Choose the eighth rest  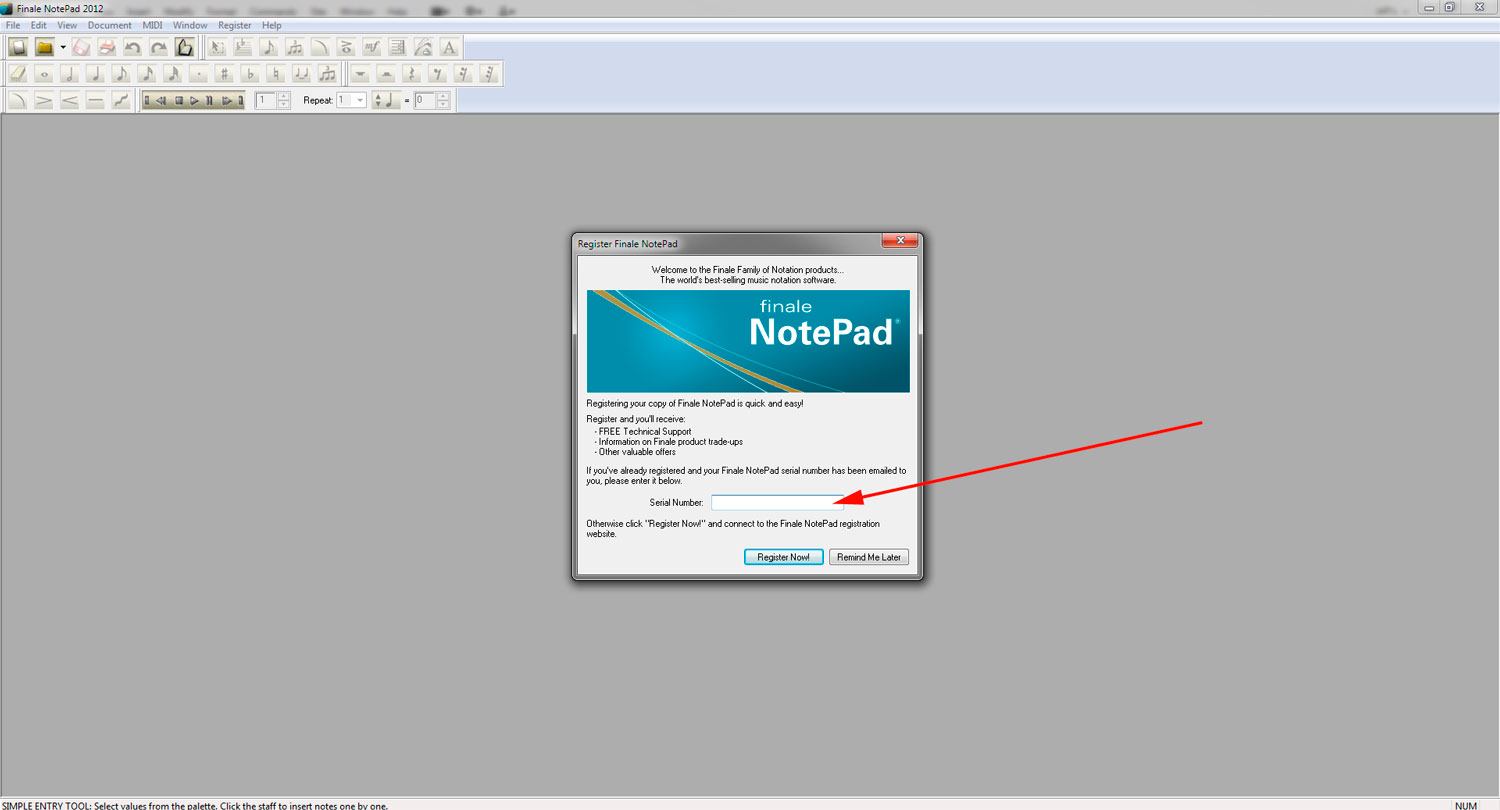click(x=438, y=74)
